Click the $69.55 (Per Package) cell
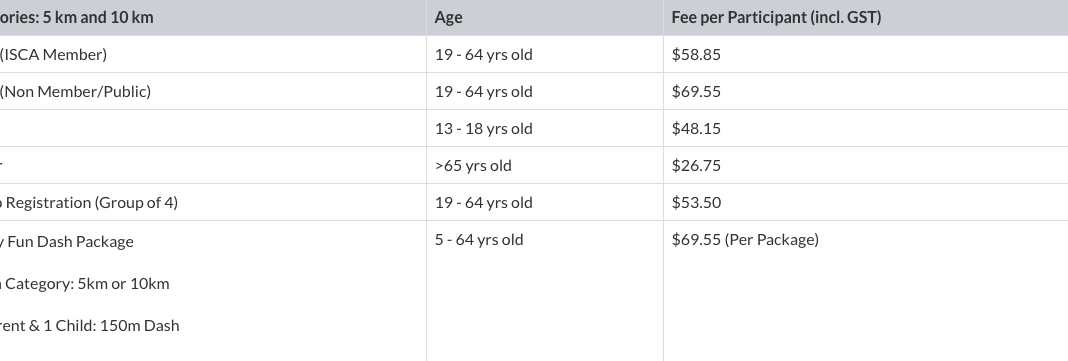Image resolution: width=1068 pixels, height=361 pixels. click(x=745, y=240)
